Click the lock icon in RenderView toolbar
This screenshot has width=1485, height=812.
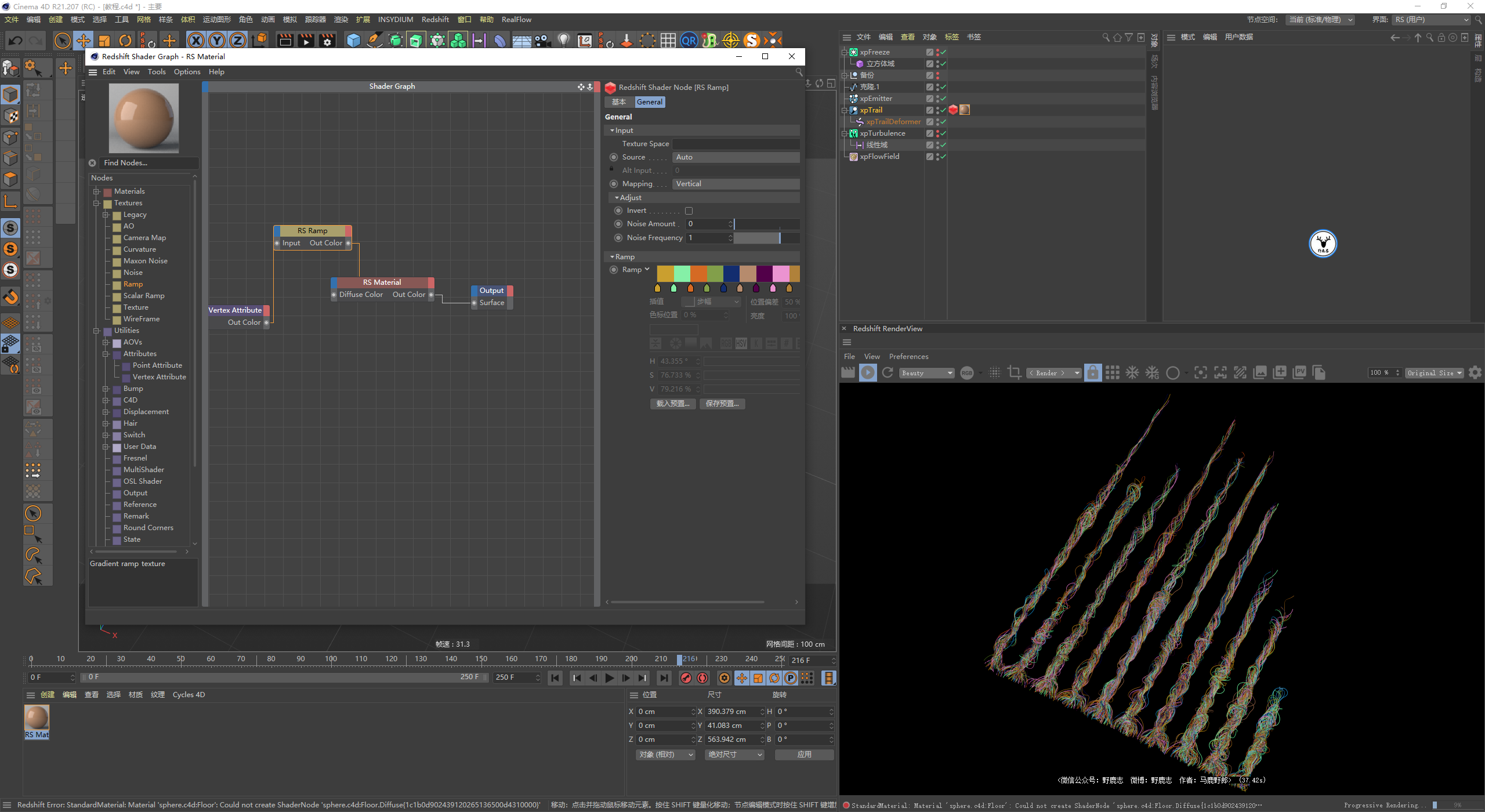pyautogui.click(x=1092, y=373)
